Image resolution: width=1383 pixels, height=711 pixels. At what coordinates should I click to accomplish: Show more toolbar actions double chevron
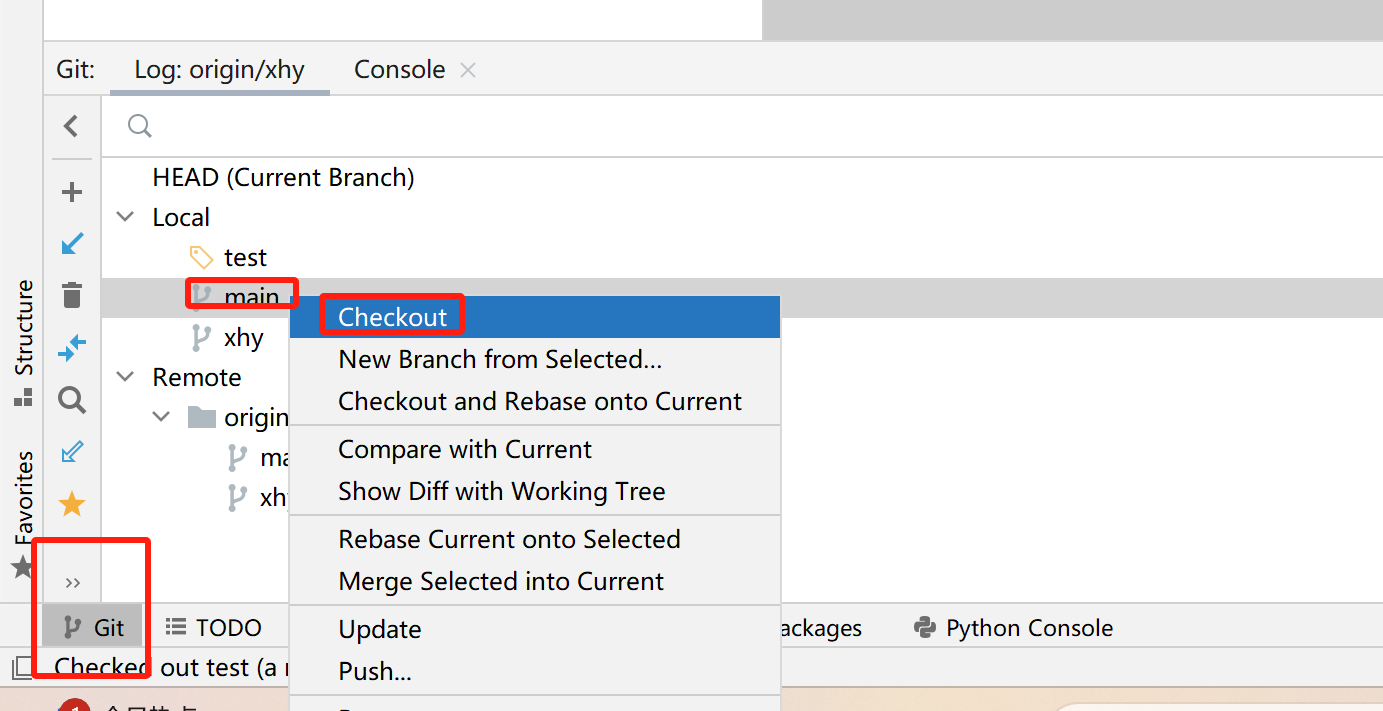pos(72,583)
